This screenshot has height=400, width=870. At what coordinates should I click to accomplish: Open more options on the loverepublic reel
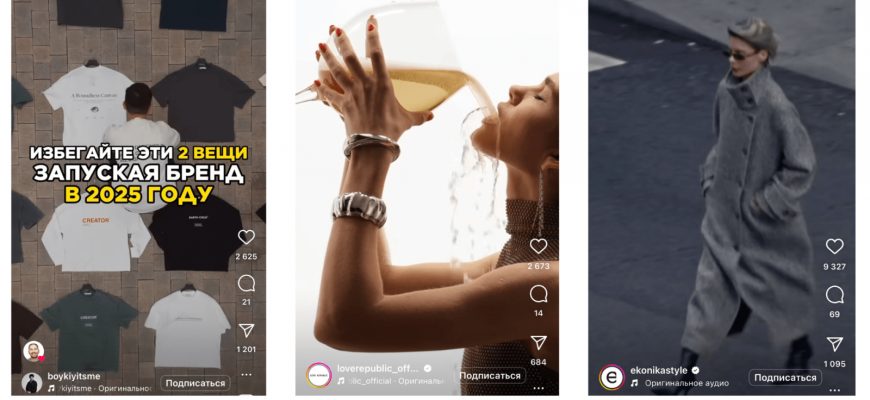coord(538,388)
